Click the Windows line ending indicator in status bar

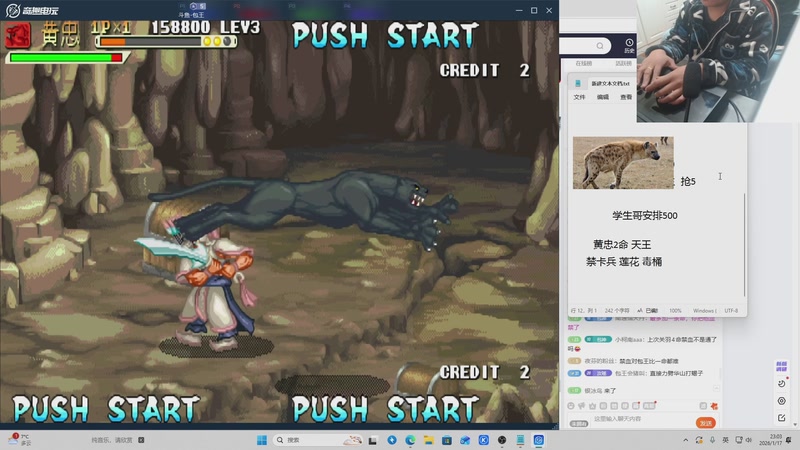pos(705,311)
